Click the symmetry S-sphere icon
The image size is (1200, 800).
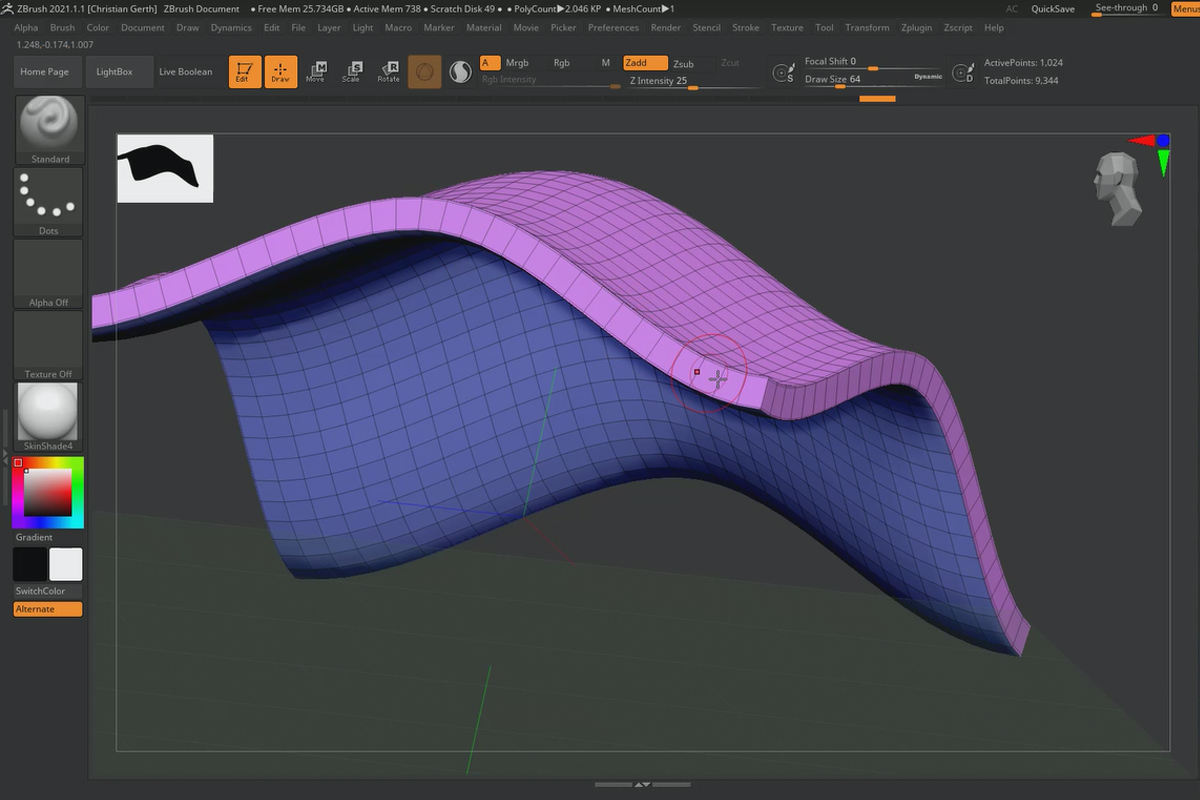[460, 72]
